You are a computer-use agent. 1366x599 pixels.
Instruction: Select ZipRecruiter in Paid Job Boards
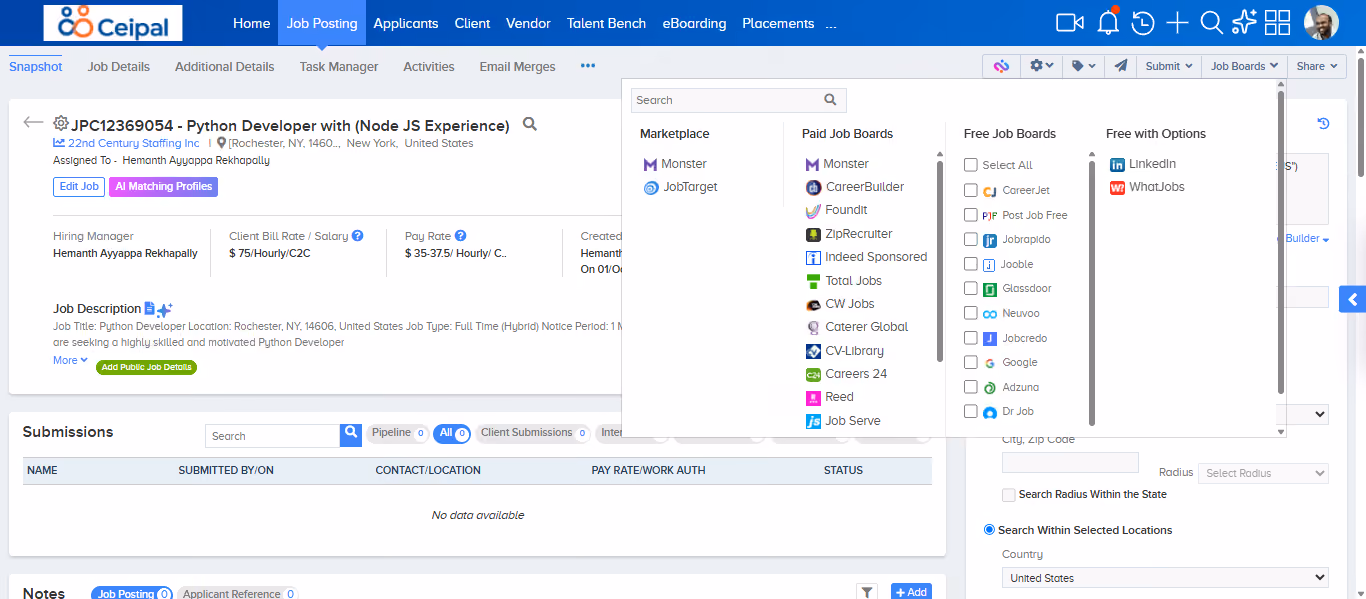[849, 234]
